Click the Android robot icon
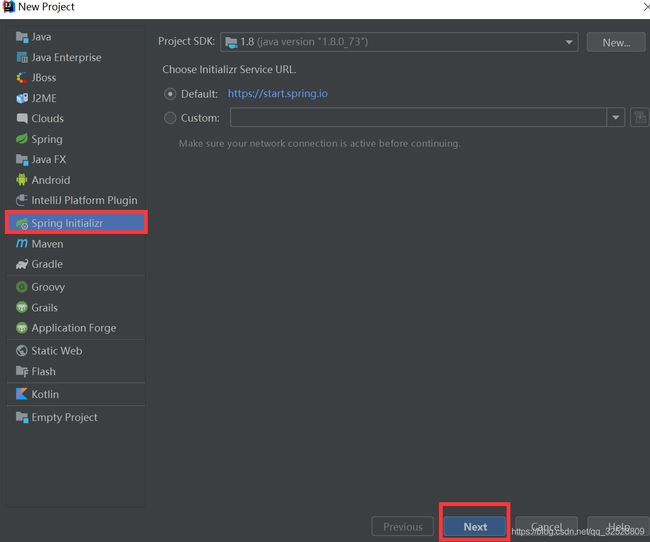 coord(22,180)
